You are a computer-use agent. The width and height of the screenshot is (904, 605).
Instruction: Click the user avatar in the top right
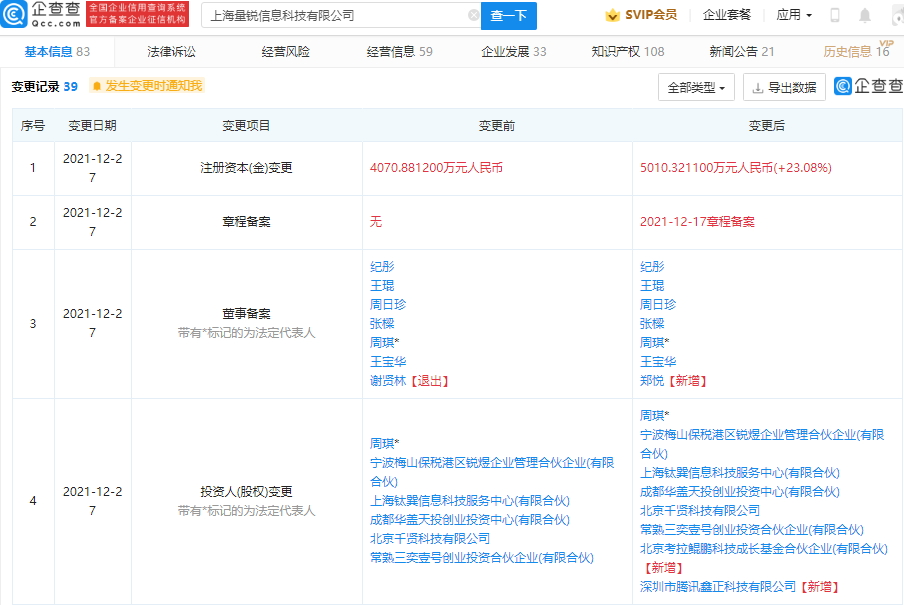893,16
